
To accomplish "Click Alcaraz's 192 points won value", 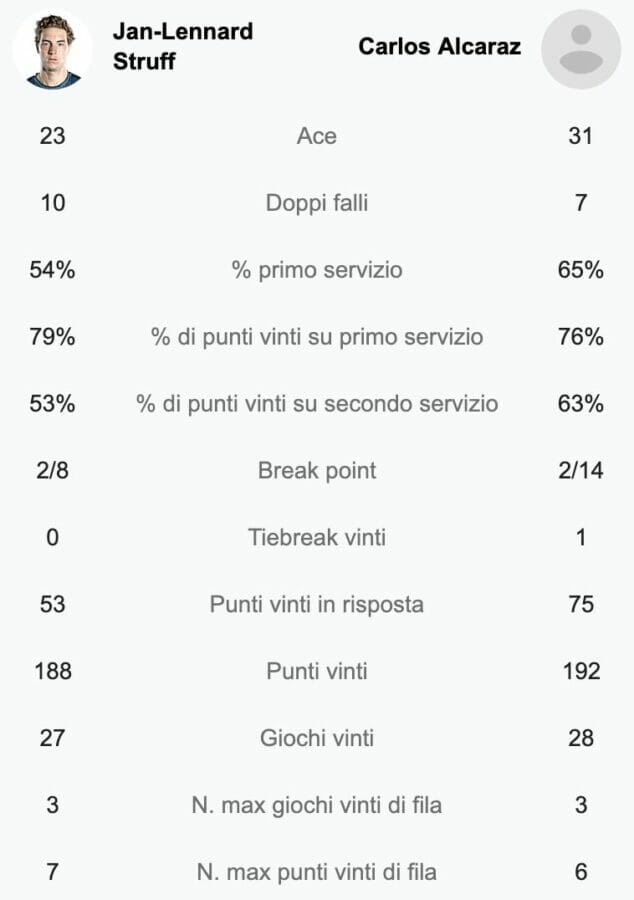I will (581, 671).
